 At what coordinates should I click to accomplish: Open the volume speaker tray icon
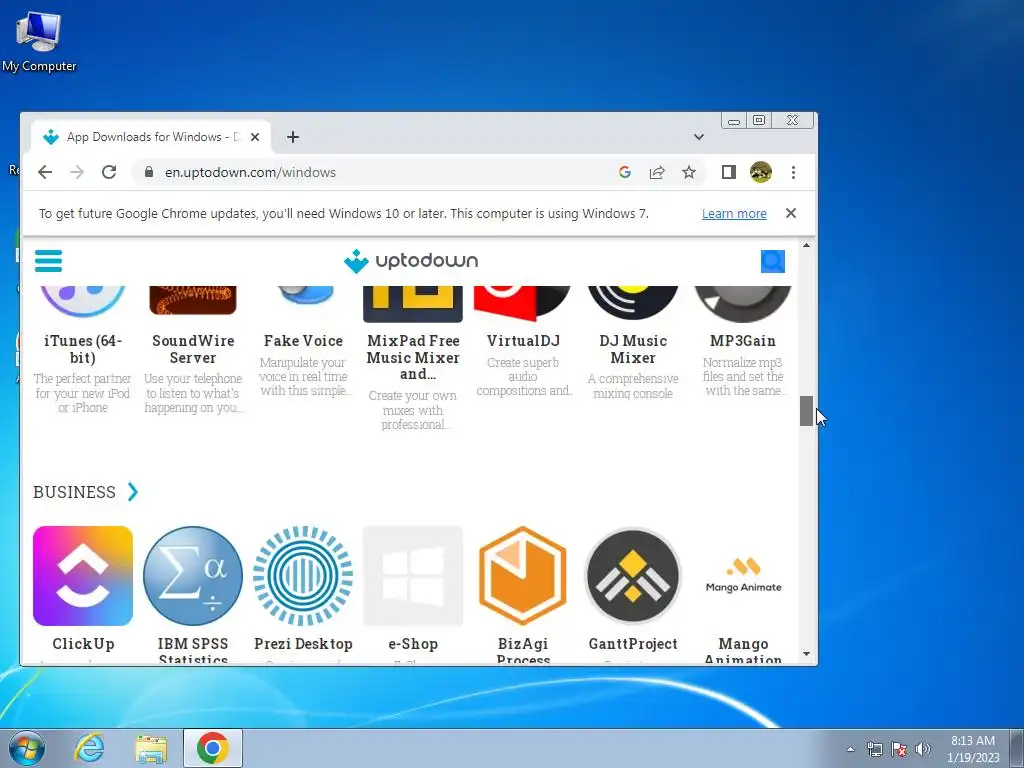click(923, 749)
